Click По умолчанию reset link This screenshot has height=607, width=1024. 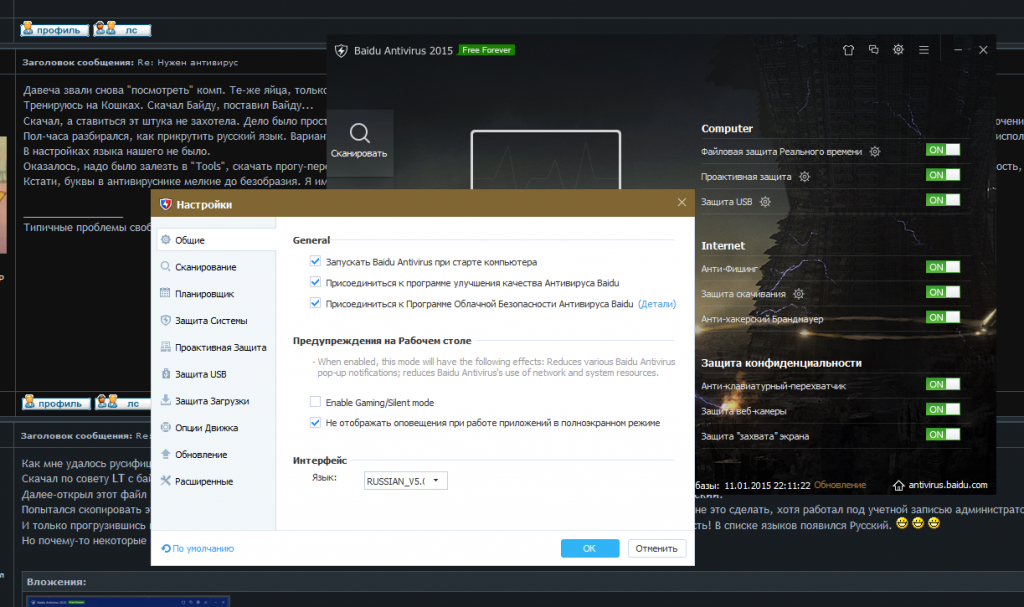click(203, 549)
